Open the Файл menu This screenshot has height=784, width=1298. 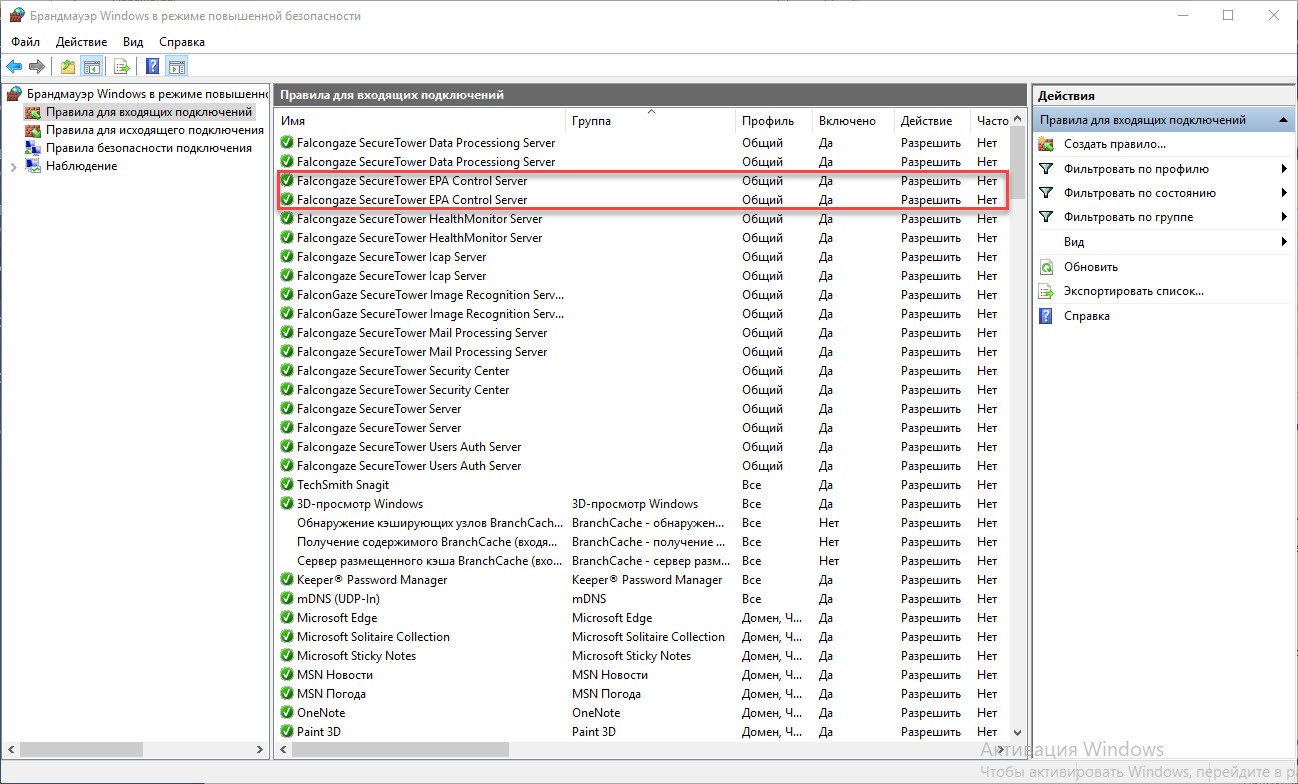26,42
